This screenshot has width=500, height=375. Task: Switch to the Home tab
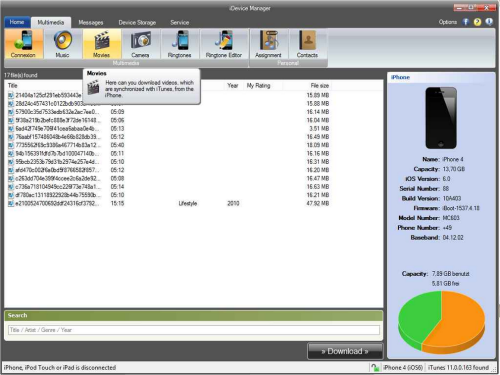click(x=17, y=22)
